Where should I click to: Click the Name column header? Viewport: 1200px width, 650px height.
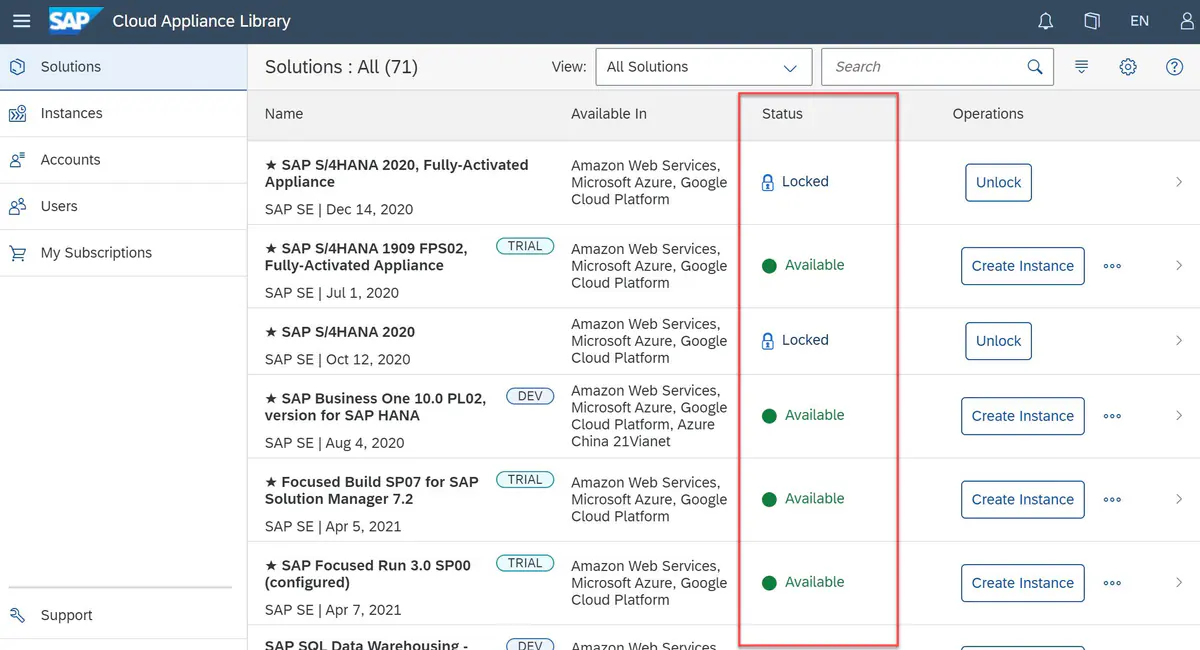pyautogui.click(x=284, y=114)
